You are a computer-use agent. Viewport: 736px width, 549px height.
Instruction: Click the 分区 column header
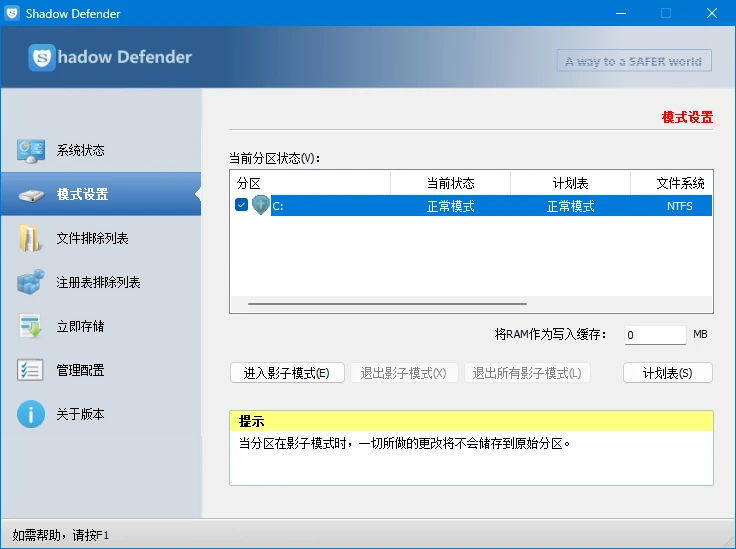tap(310, 183)
